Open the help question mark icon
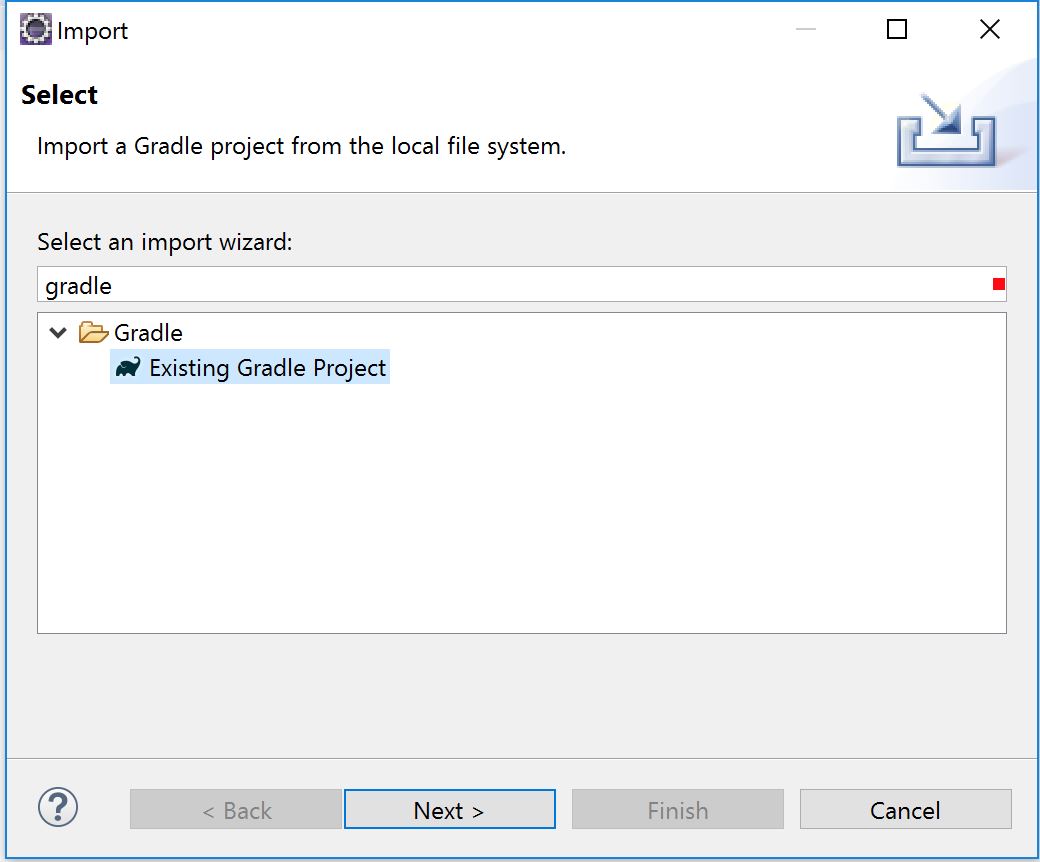 pos(58,806)
